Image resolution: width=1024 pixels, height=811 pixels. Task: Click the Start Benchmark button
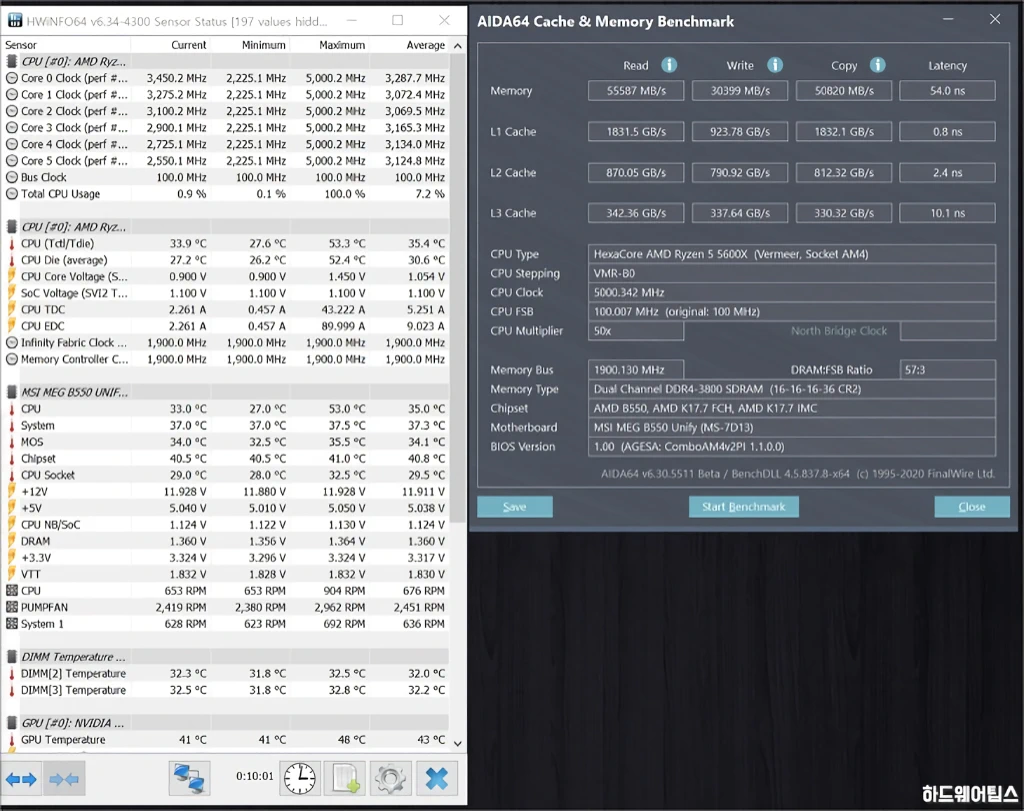pyautogui.click(x=743, y=507)
